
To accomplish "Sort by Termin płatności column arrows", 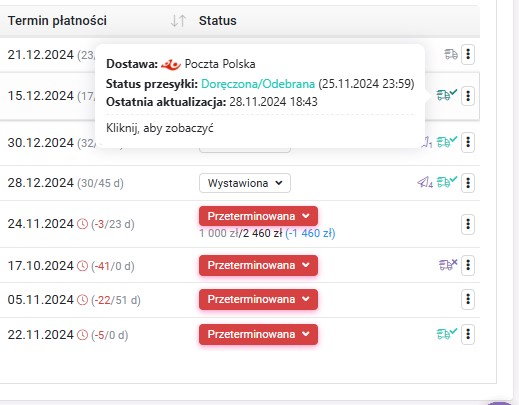I will click(178, 21).
